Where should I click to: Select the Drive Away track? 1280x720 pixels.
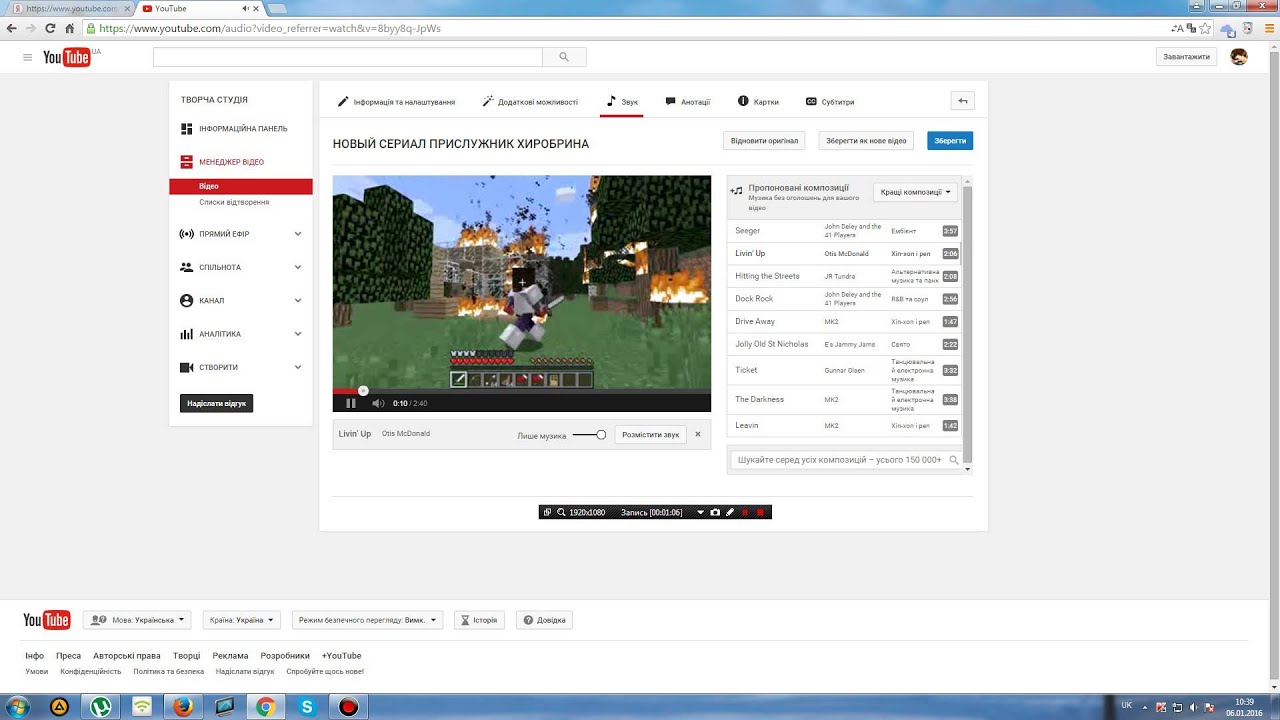point(844,322)
